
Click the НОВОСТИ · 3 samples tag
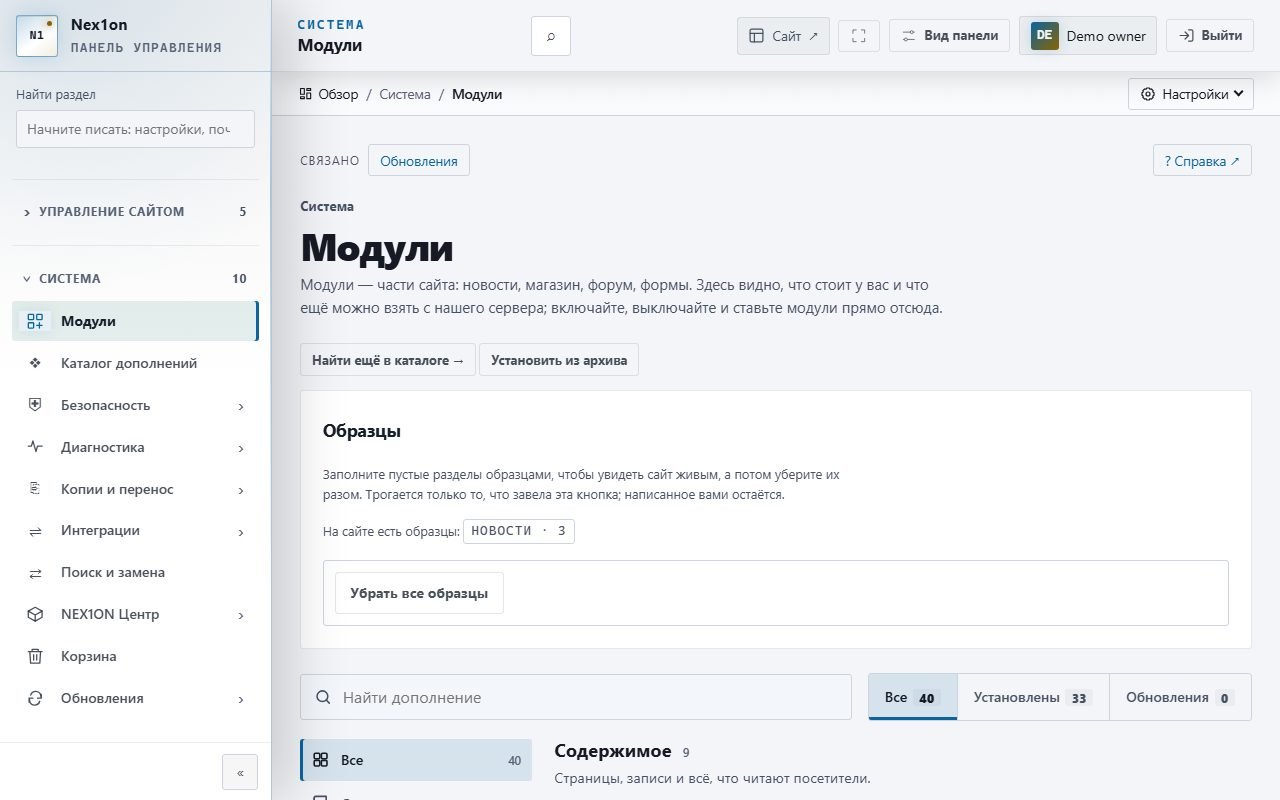coord(519,531)
